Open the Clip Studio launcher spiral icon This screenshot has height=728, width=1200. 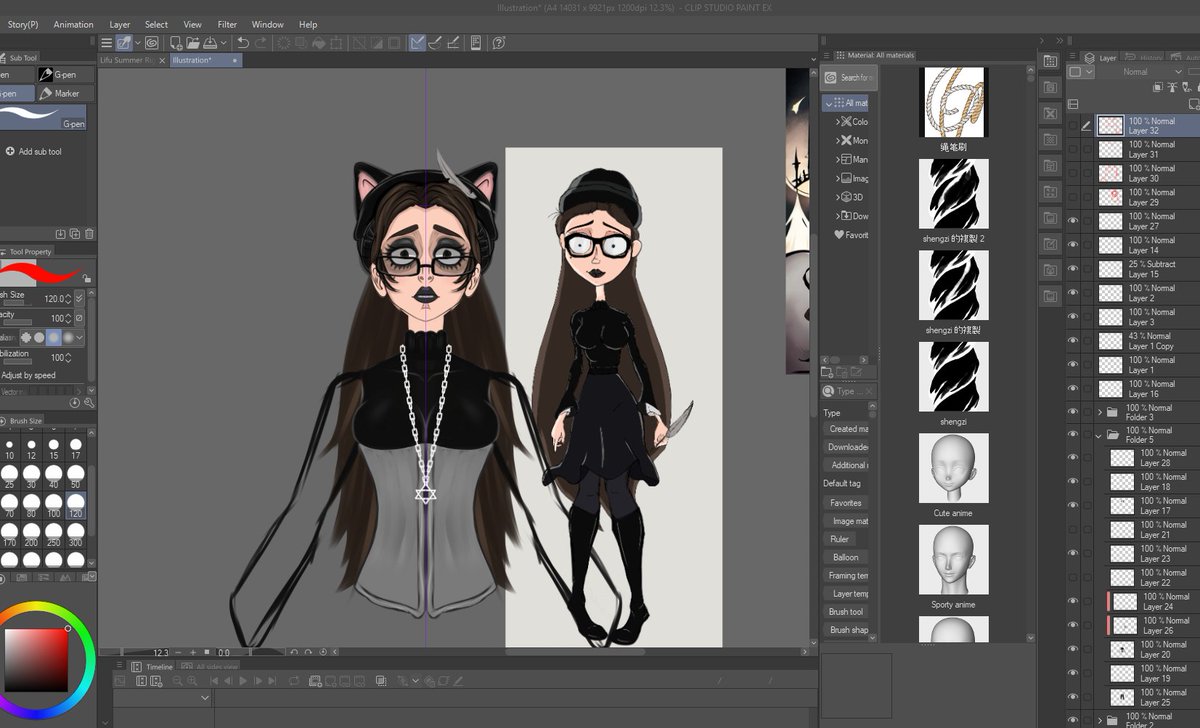(x=152, y=43)
